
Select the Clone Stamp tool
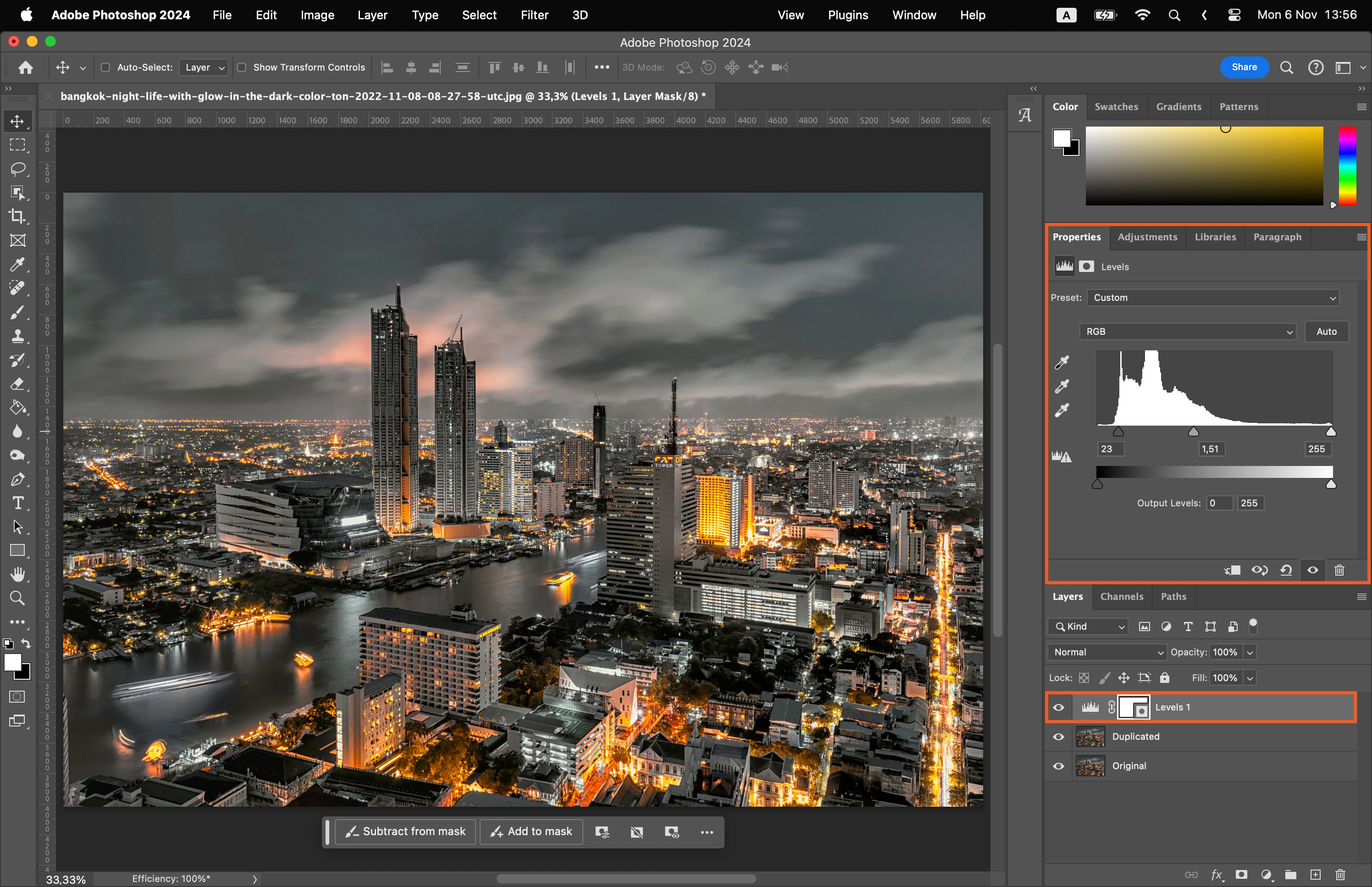17,336
